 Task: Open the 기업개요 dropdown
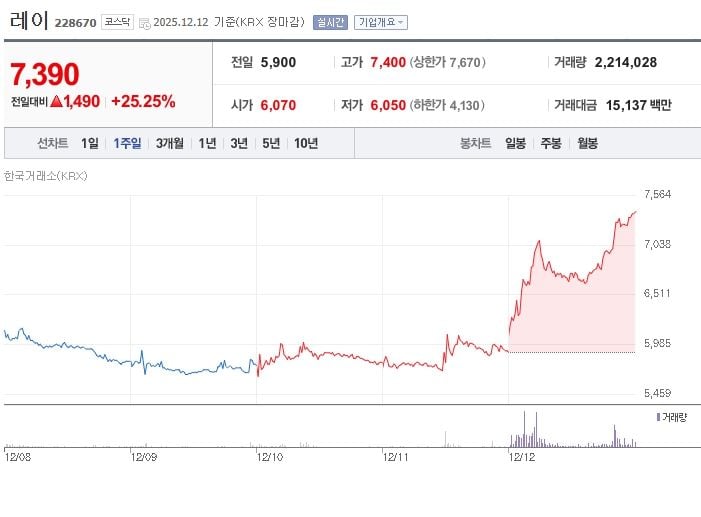(380, 22)
